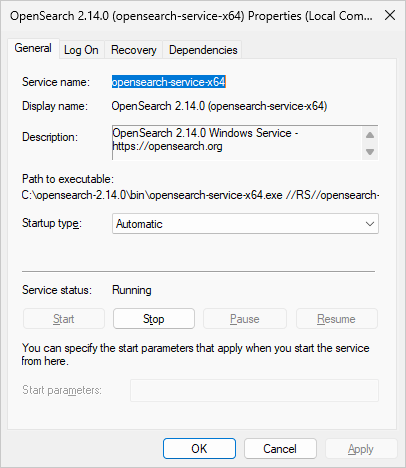Switch to the General tab

coord(33,48)
